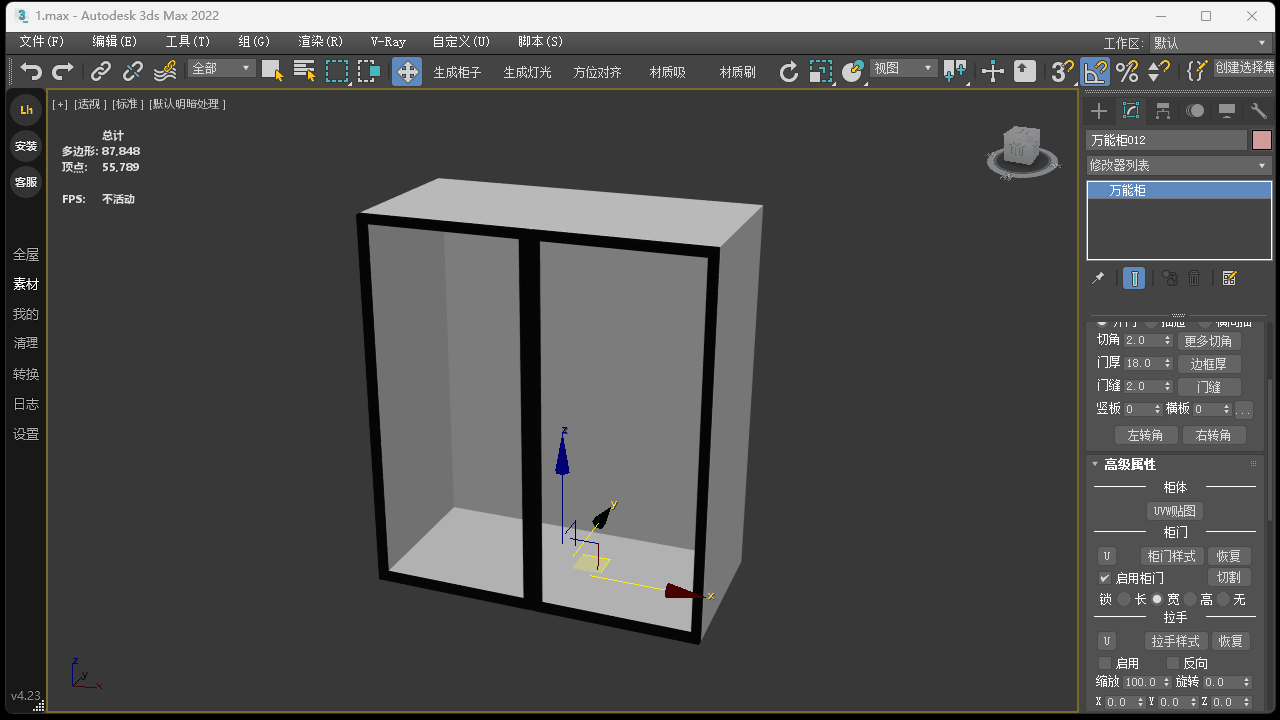Open the 默认 workspace dropdown
Image resolution: width=1280 pixels, height=720 pixels.
1210,43
